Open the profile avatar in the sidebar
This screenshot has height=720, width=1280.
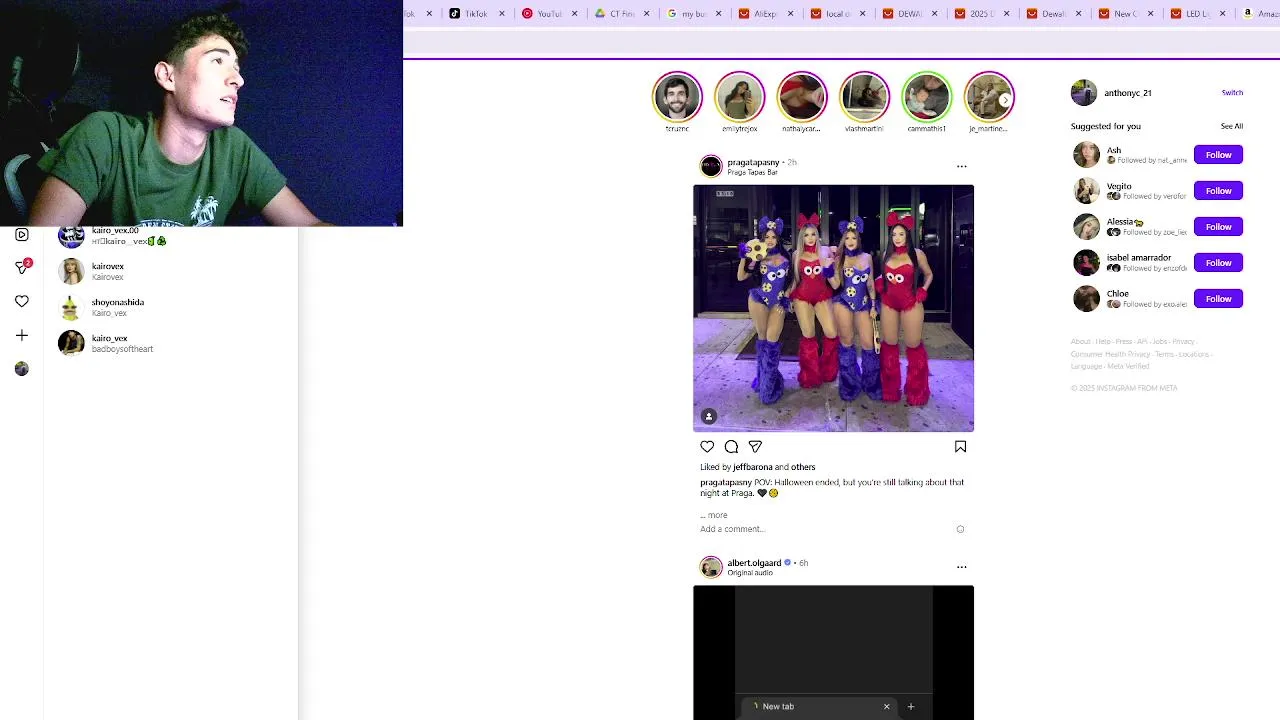[x=22, y=369]
